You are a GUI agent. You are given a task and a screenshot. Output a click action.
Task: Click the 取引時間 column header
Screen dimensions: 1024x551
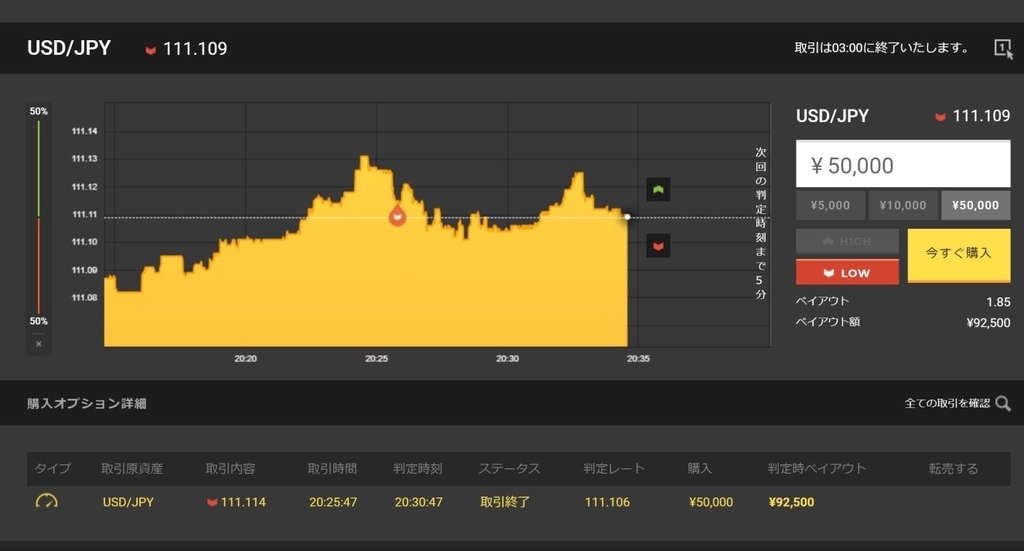[332, 468]
